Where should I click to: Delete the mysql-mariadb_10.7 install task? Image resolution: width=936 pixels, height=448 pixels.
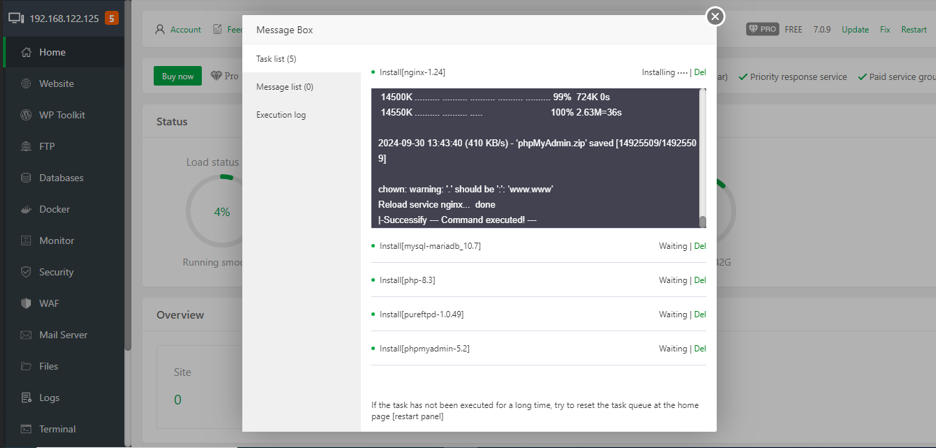pos(700,246)
